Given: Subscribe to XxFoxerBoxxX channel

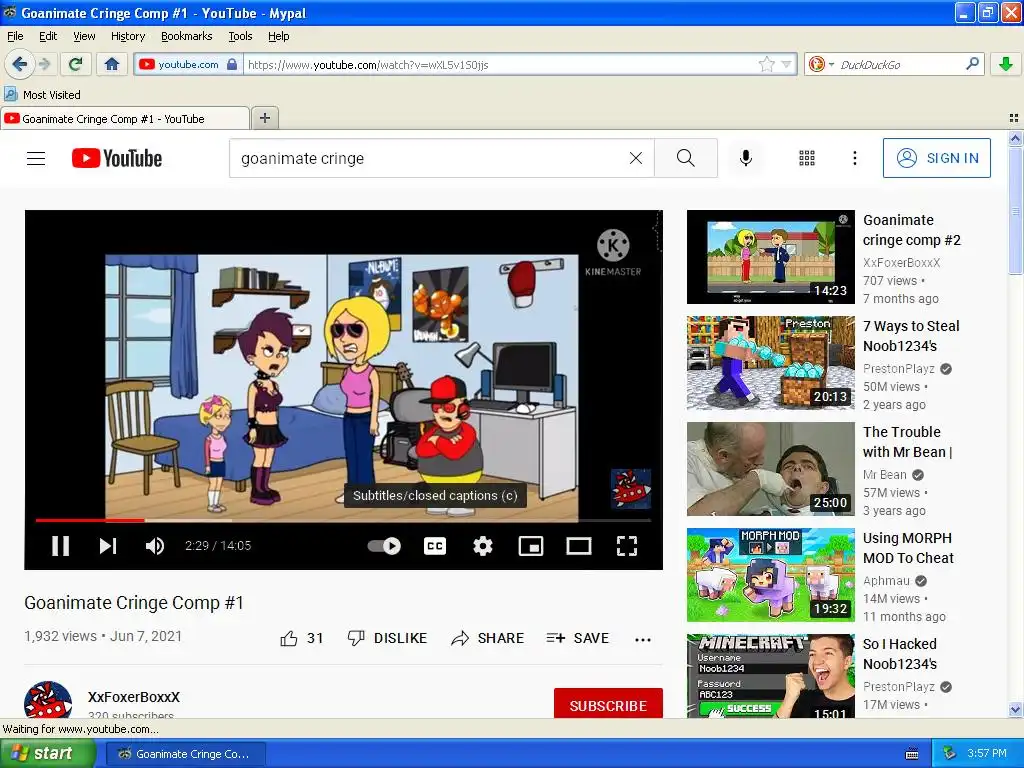Looking at the screenshot, I should pos(608,705).
